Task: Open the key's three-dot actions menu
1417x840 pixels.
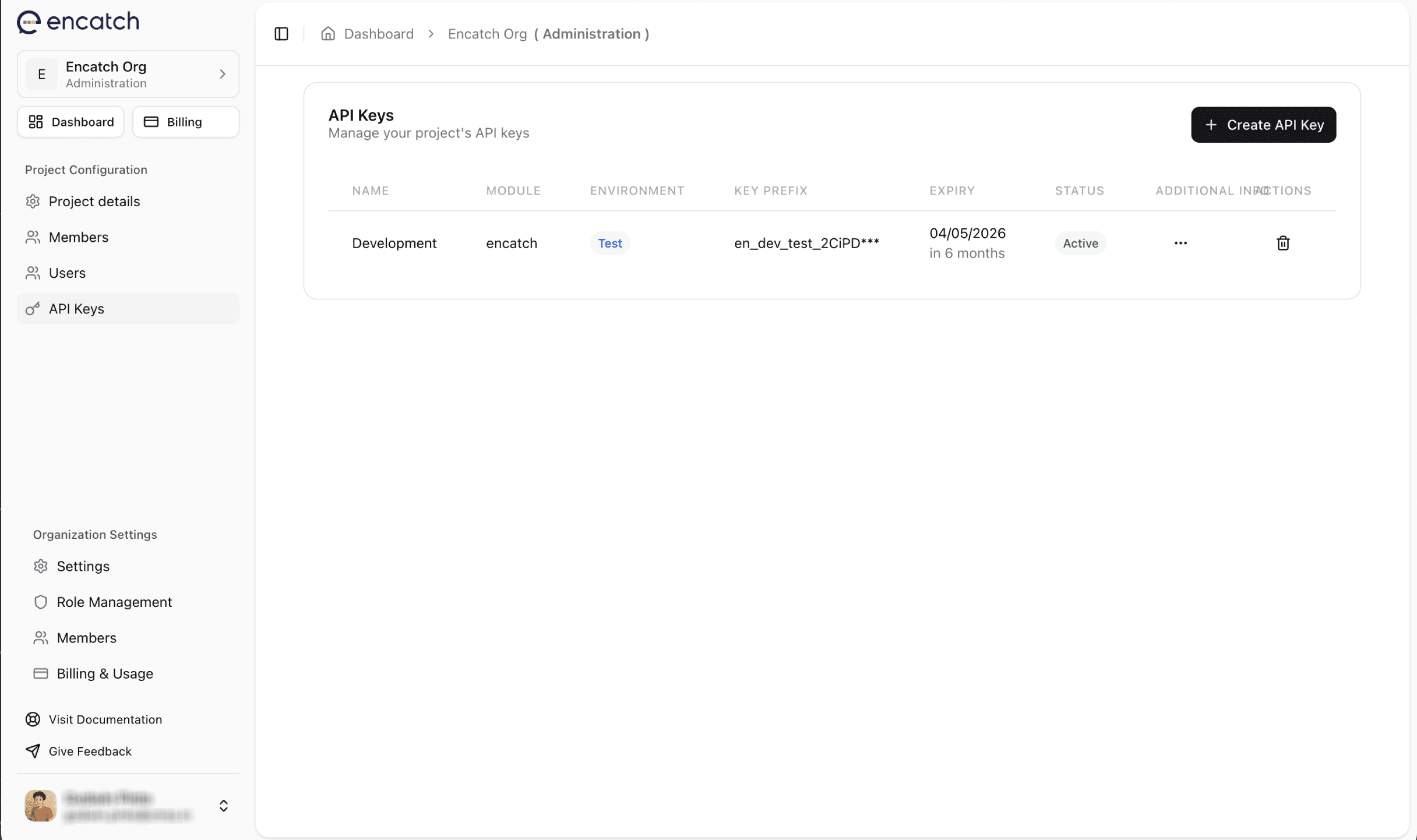Action: (x=1180, y=243)
